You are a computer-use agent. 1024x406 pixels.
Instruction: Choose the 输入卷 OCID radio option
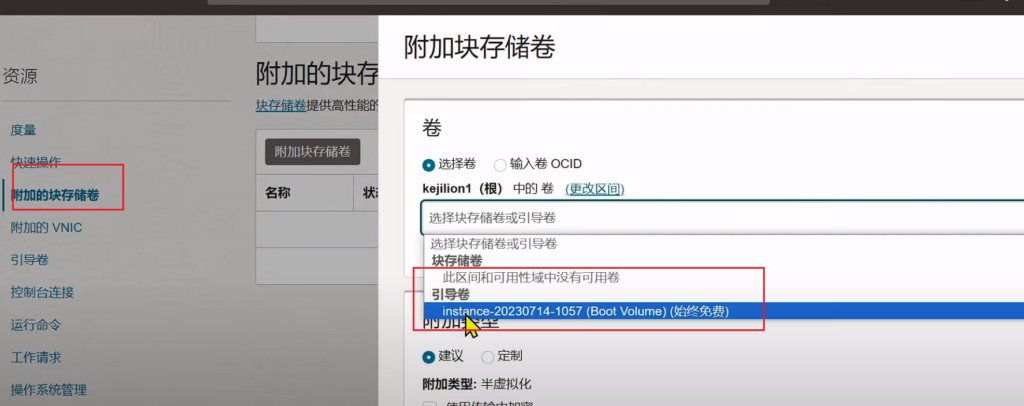point(501,164)
